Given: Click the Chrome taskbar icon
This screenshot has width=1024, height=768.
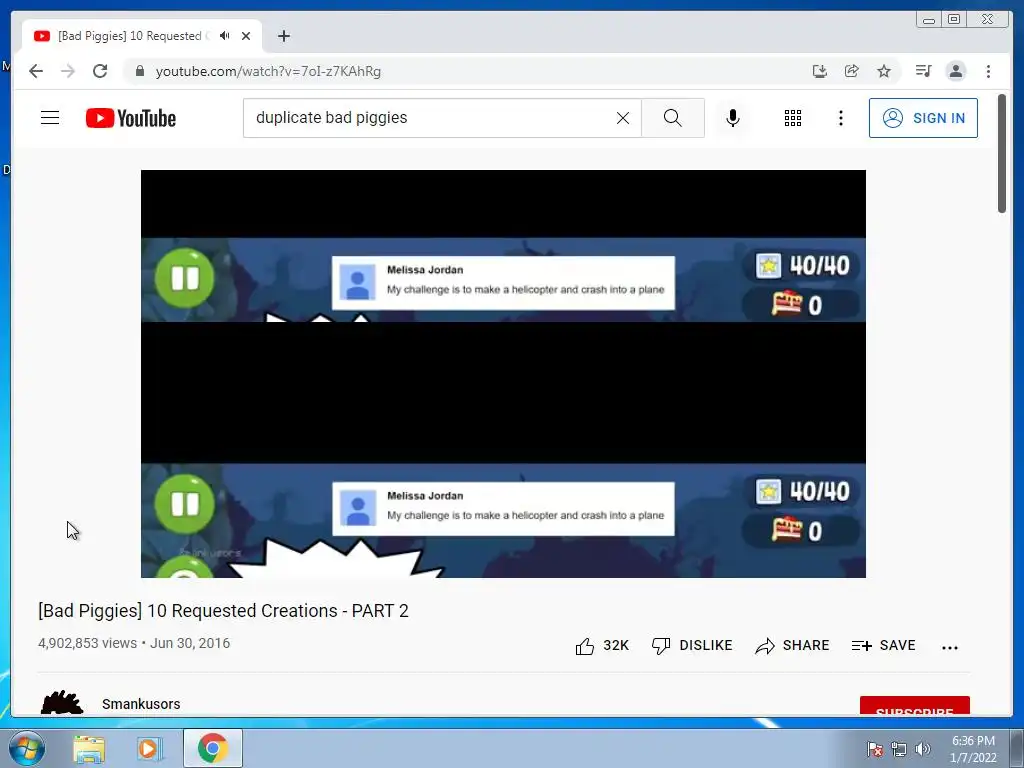Looking at the screenshot, I should 212,748.
